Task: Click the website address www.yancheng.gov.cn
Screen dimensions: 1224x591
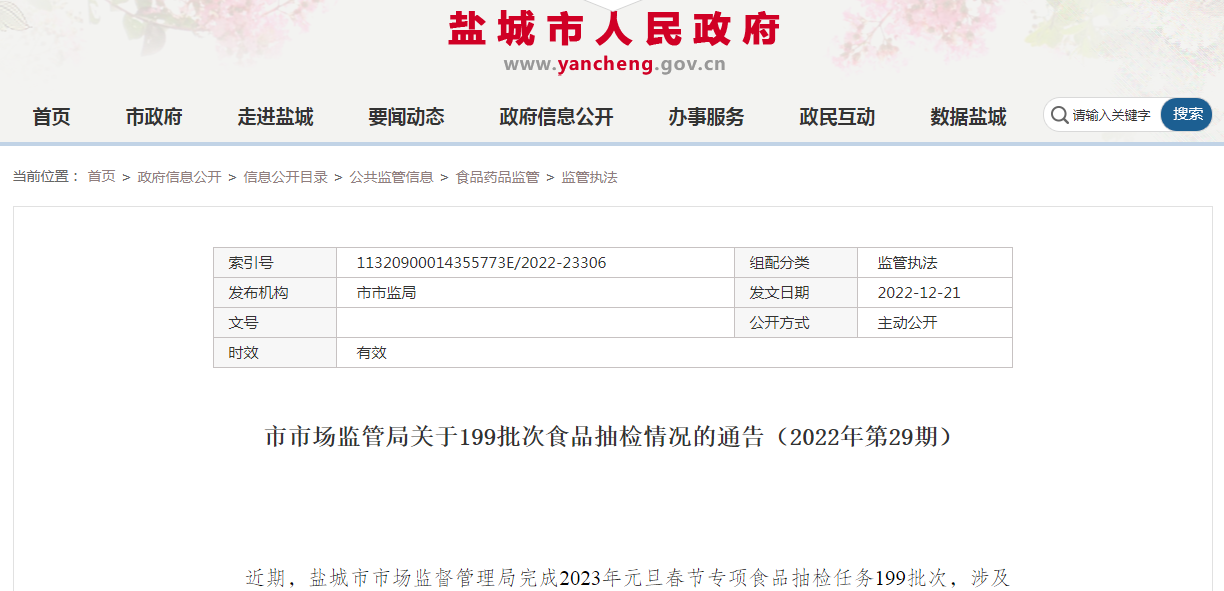Action: coord(612,66)
